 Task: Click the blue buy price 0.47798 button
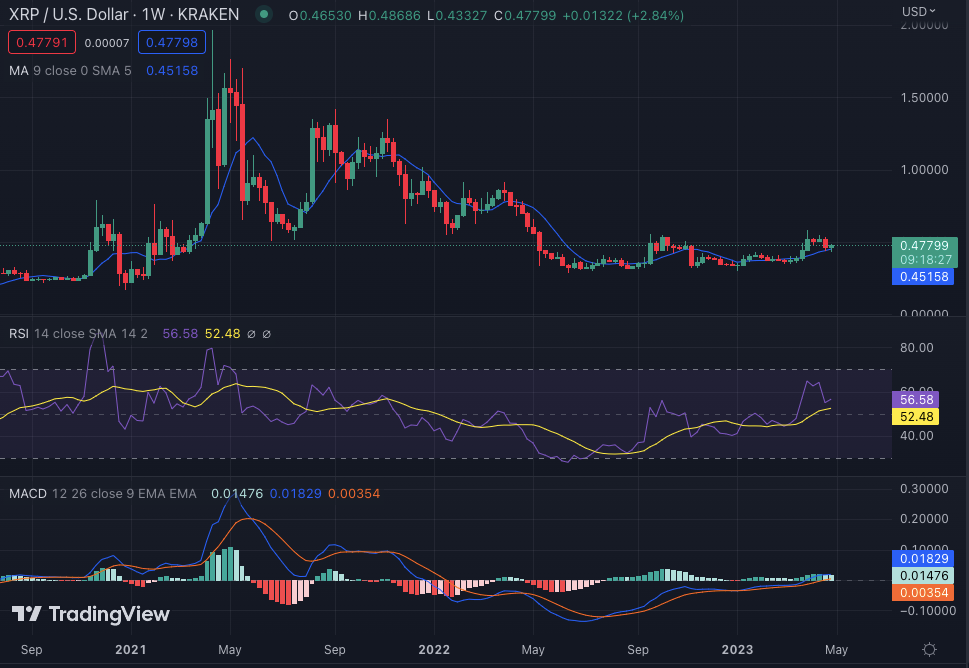coord(172,43)
